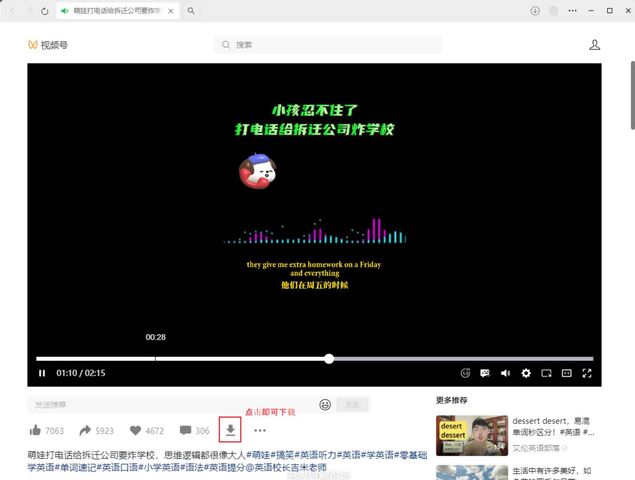This screenshot has width=635, height=480.
Task: Click the heart favorite icon
Action: (135, 431)
